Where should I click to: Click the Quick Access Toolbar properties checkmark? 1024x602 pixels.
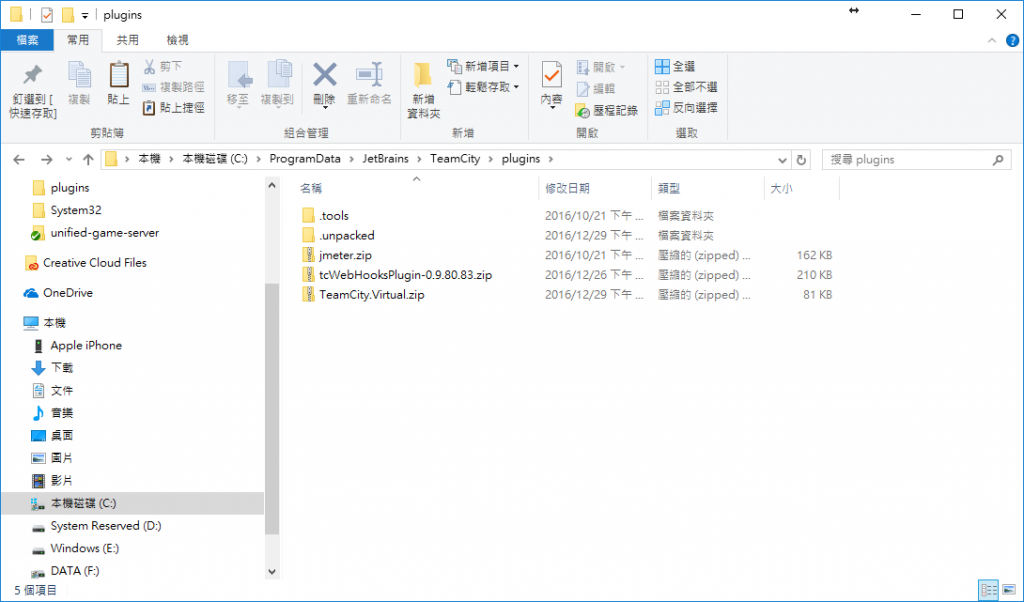[46, 14]
